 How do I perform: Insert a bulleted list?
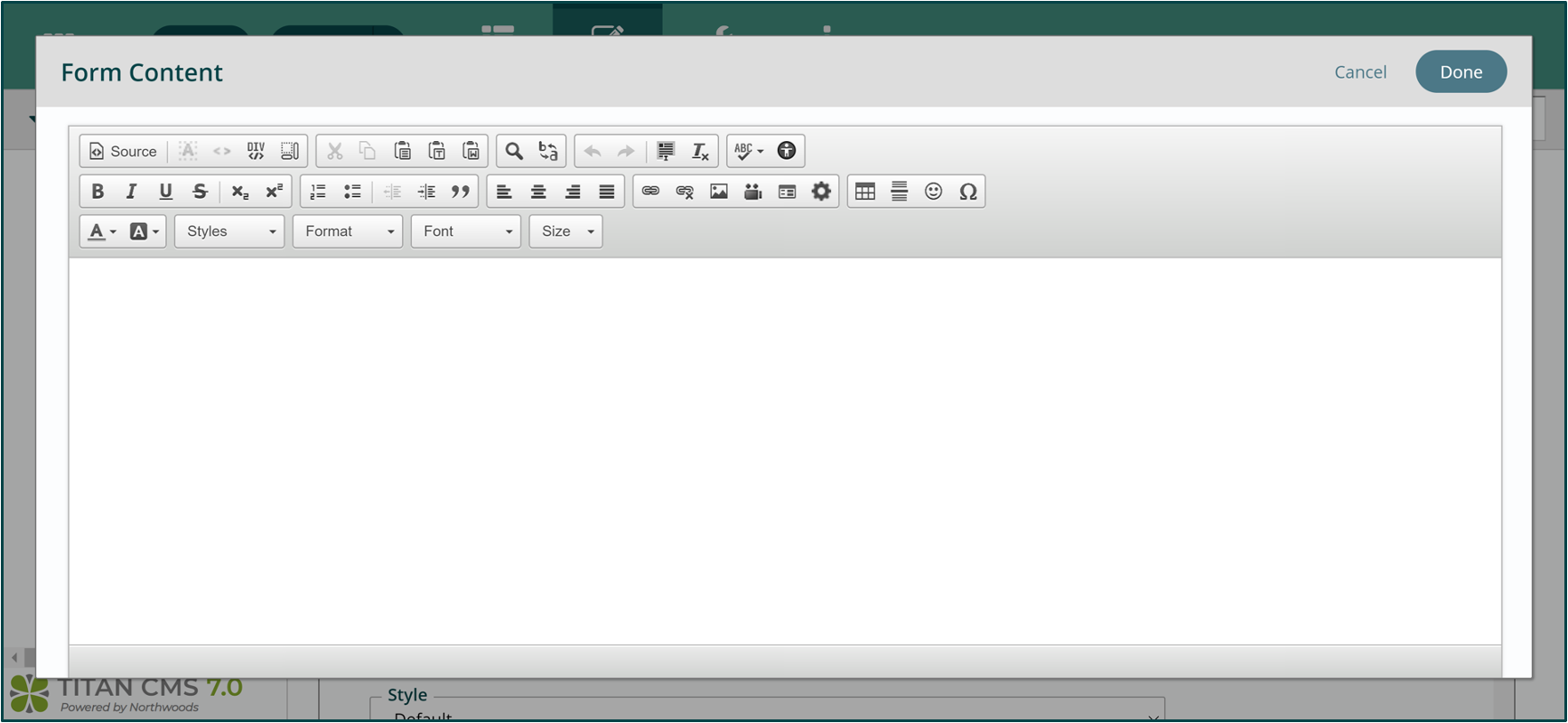352,192
